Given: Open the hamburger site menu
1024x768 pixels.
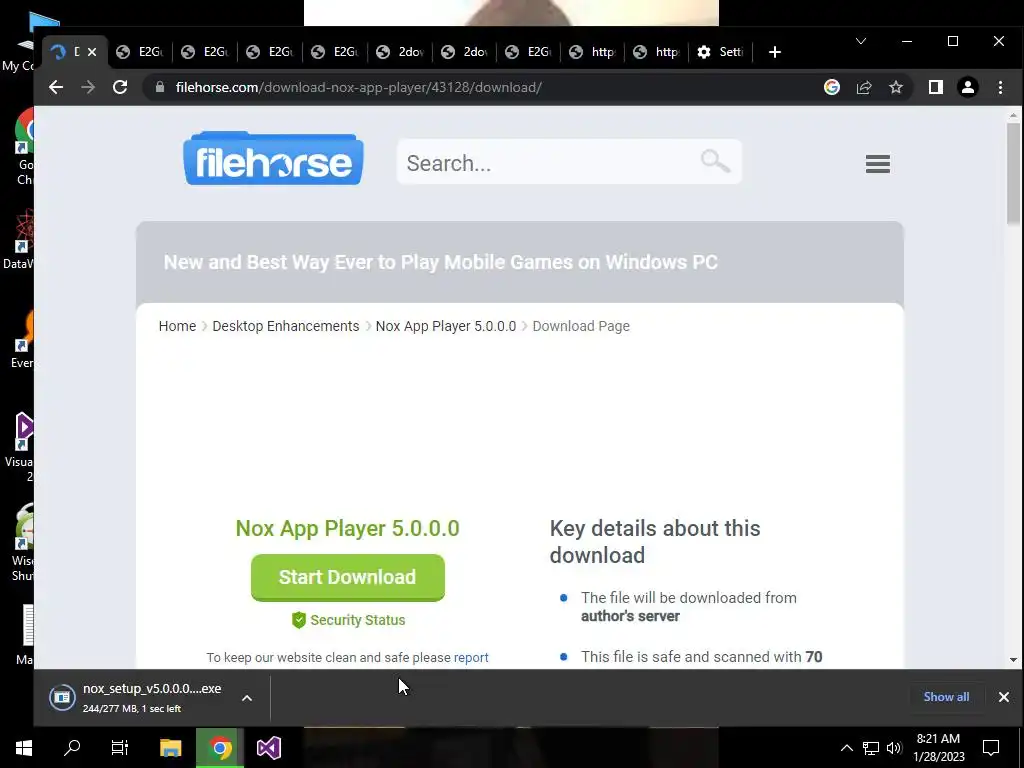Looking at the screenshot, I should [x=878, y=164].
